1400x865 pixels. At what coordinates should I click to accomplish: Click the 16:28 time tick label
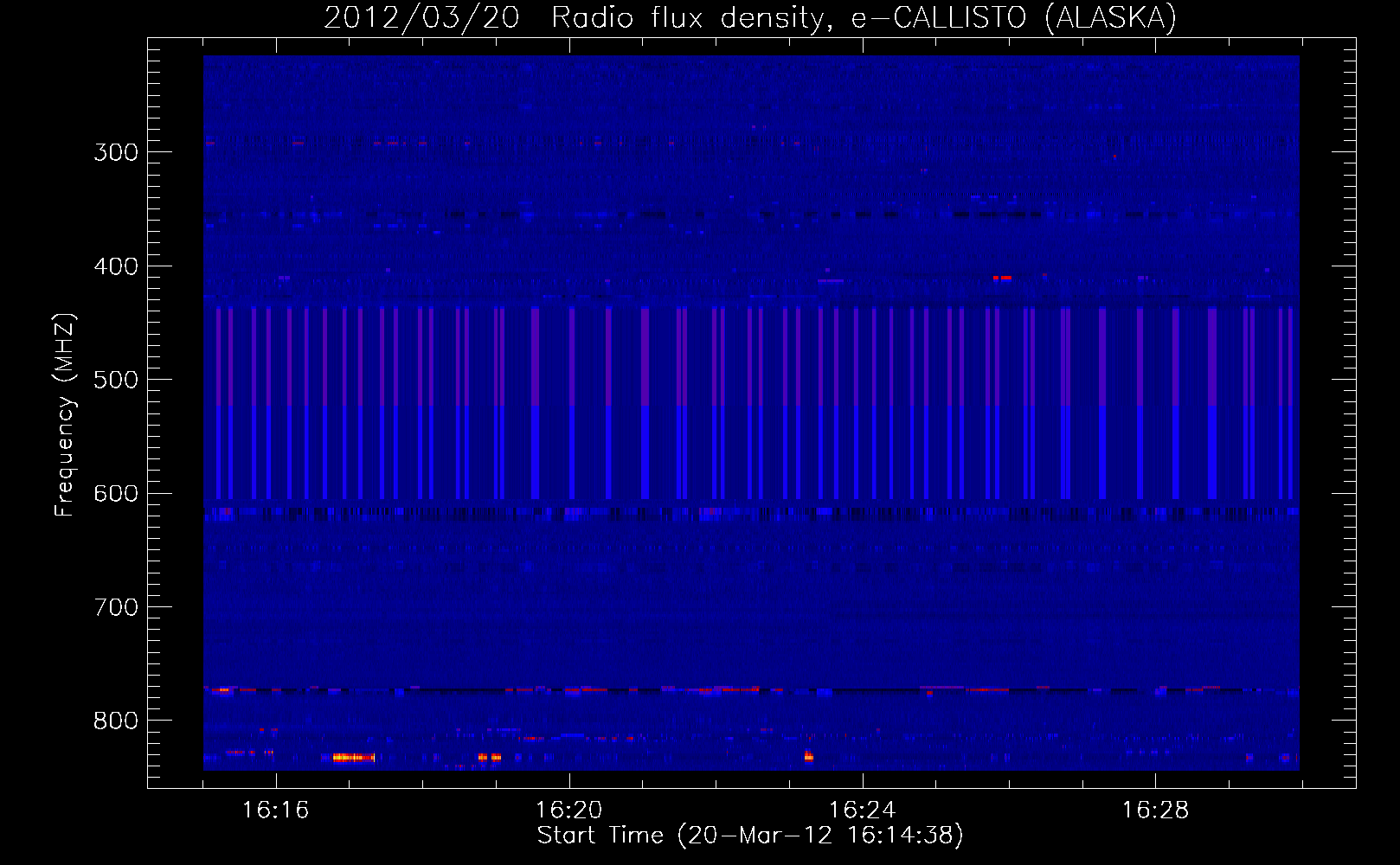click(x=1155, y=811)
